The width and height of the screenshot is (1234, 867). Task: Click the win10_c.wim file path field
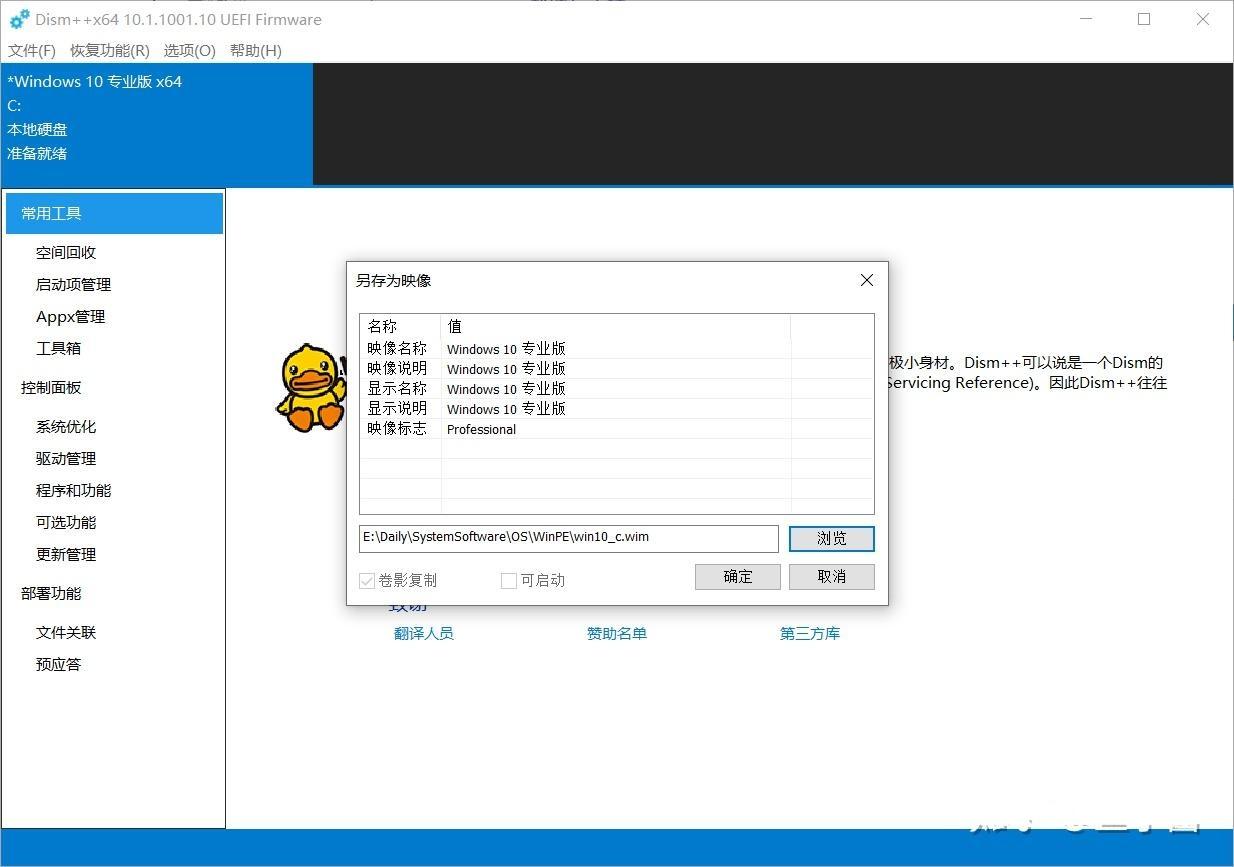[568, 538]
